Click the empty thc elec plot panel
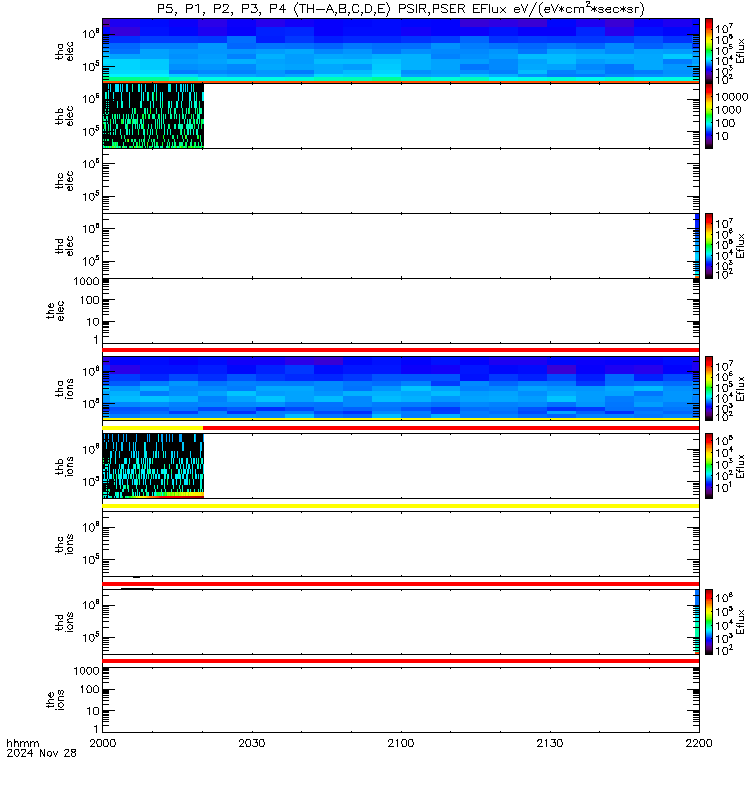This screenshot has width=750, height=800. (401, 181)
